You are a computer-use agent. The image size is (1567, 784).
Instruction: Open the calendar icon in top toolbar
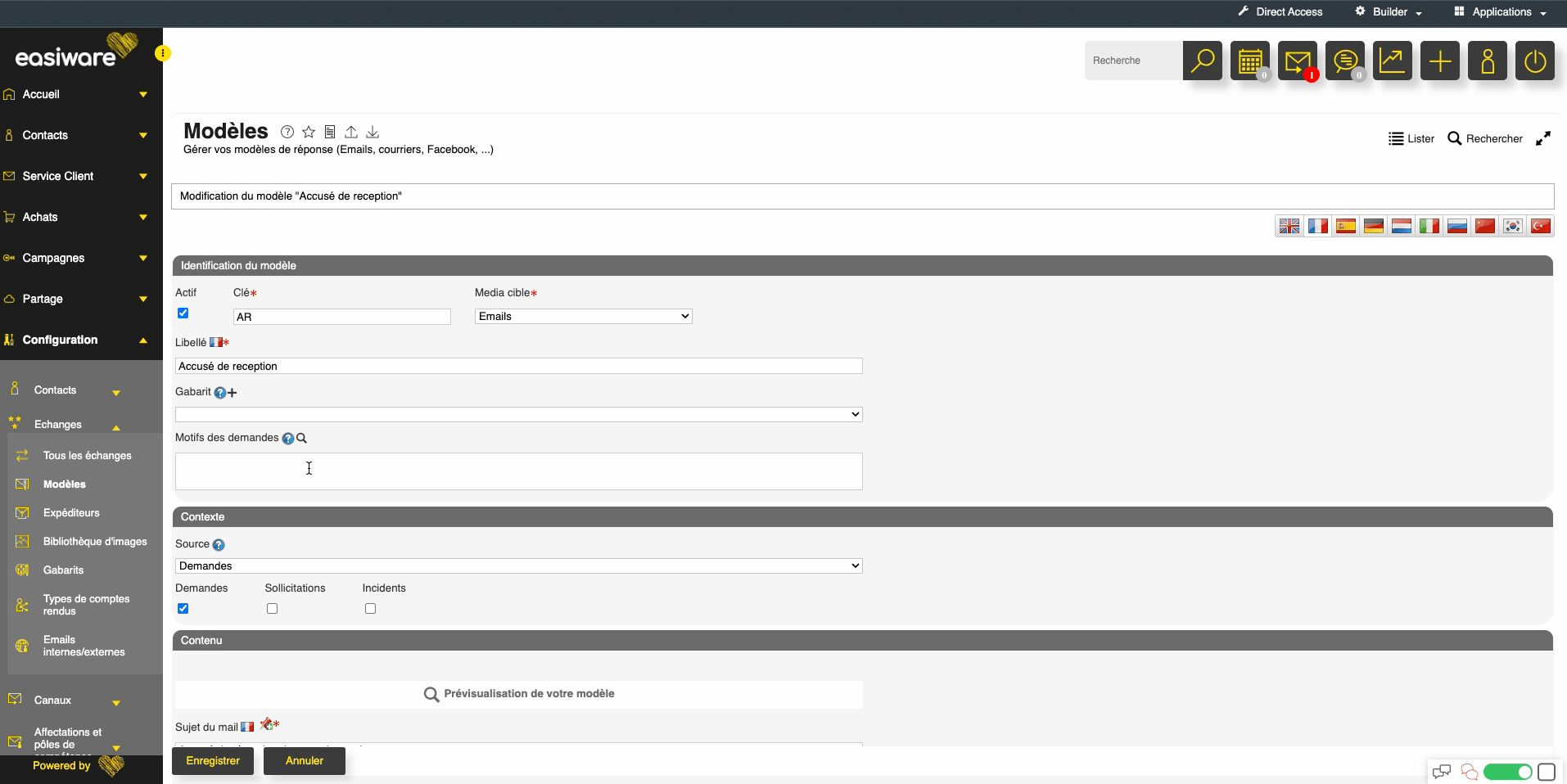1249,61
